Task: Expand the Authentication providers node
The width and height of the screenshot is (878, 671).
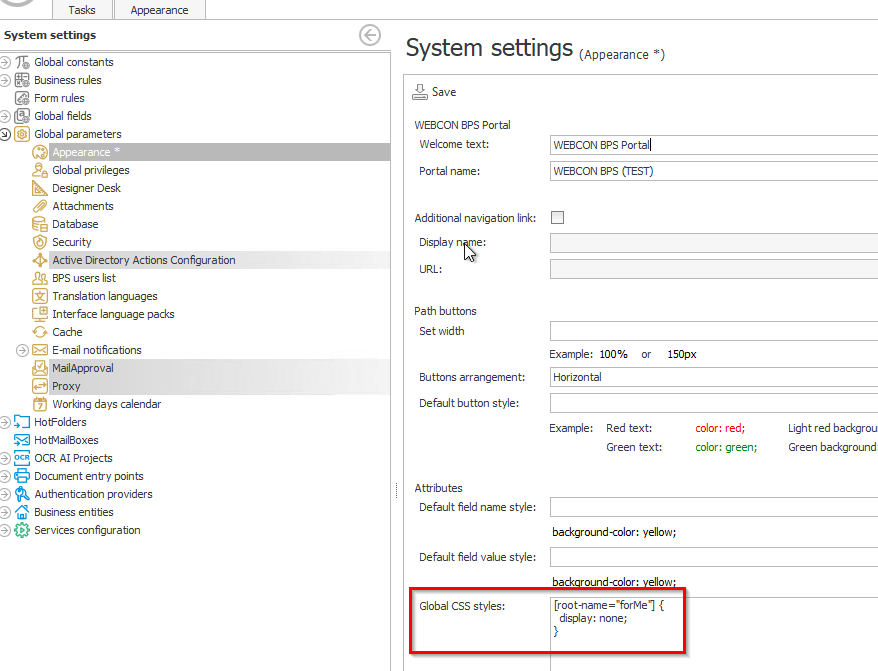Action: 5,494
